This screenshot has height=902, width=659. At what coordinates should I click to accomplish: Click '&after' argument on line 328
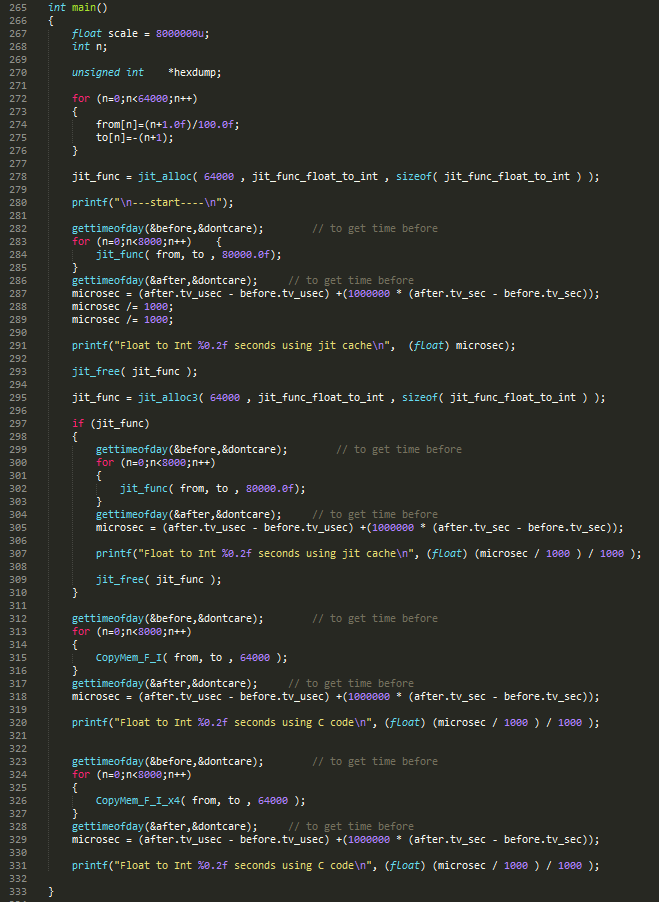(167, 827)
